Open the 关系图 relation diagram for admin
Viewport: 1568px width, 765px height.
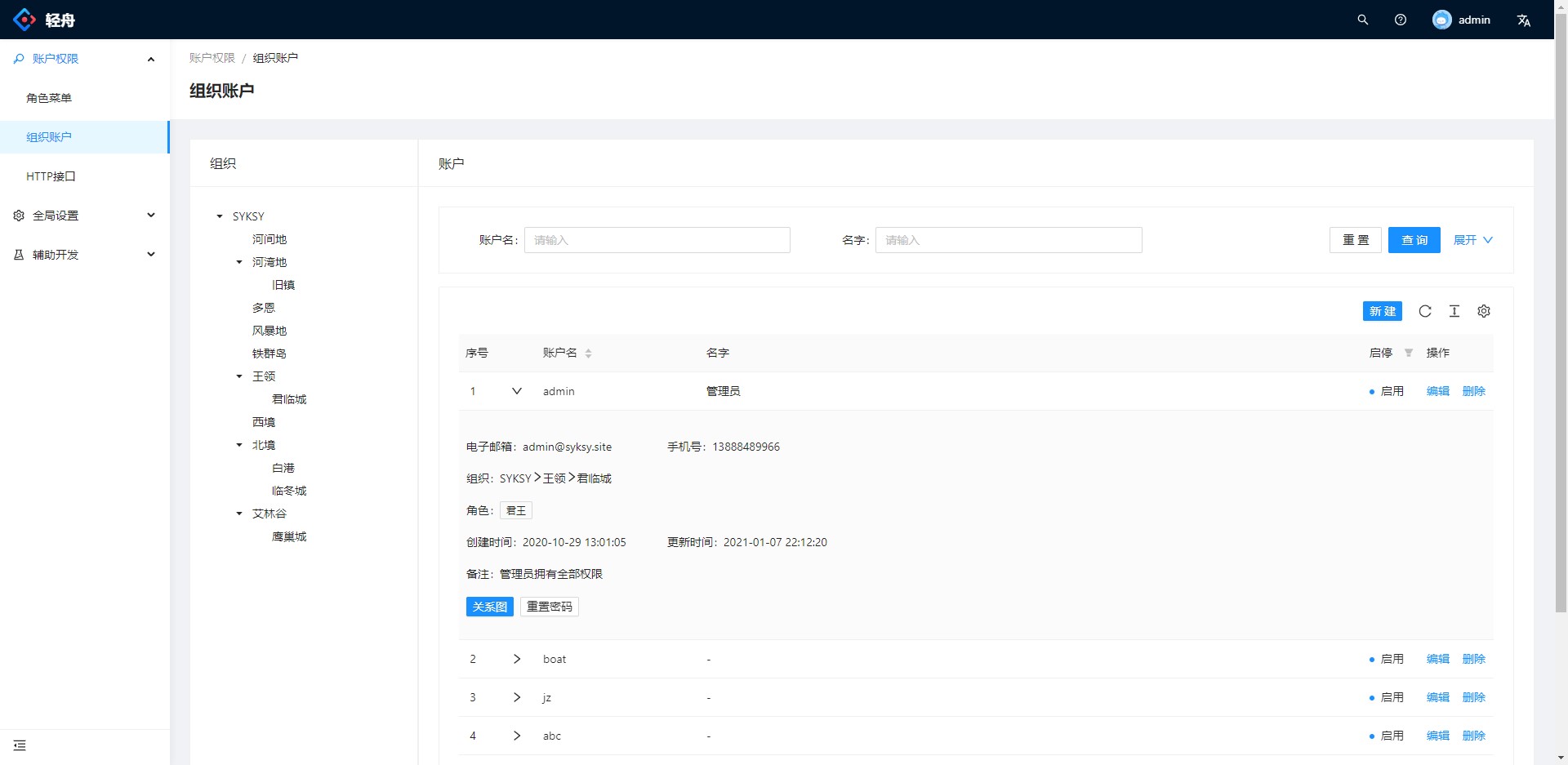coord(489,607)
